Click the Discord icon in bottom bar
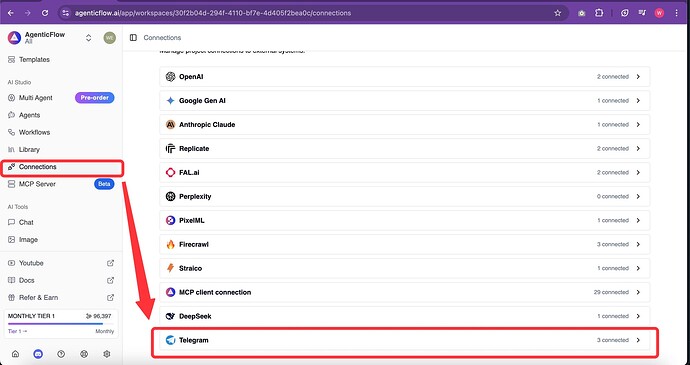 38,354
